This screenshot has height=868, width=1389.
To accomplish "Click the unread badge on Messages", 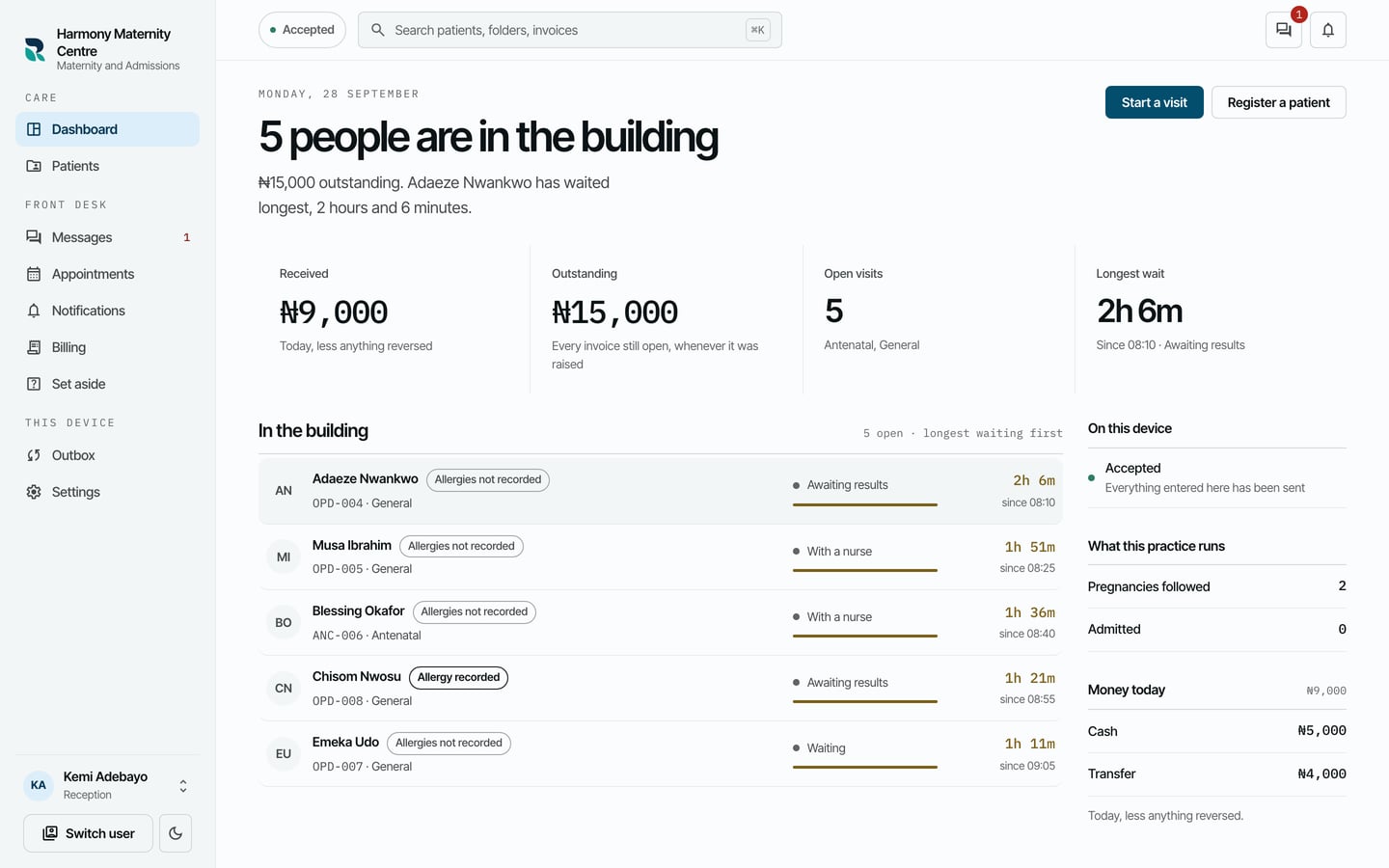I will pos(186,237).
